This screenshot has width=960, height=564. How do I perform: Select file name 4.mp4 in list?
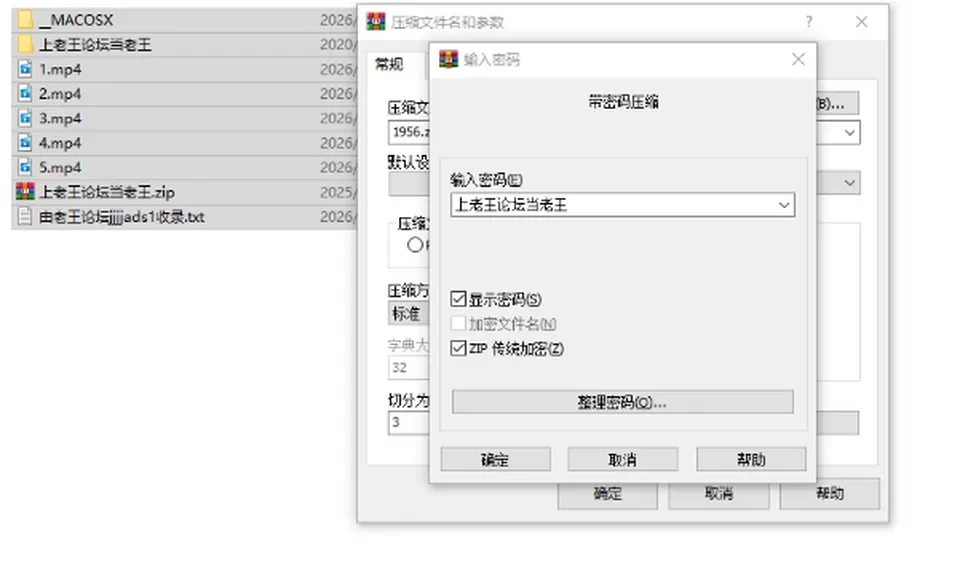pos(60,143)
